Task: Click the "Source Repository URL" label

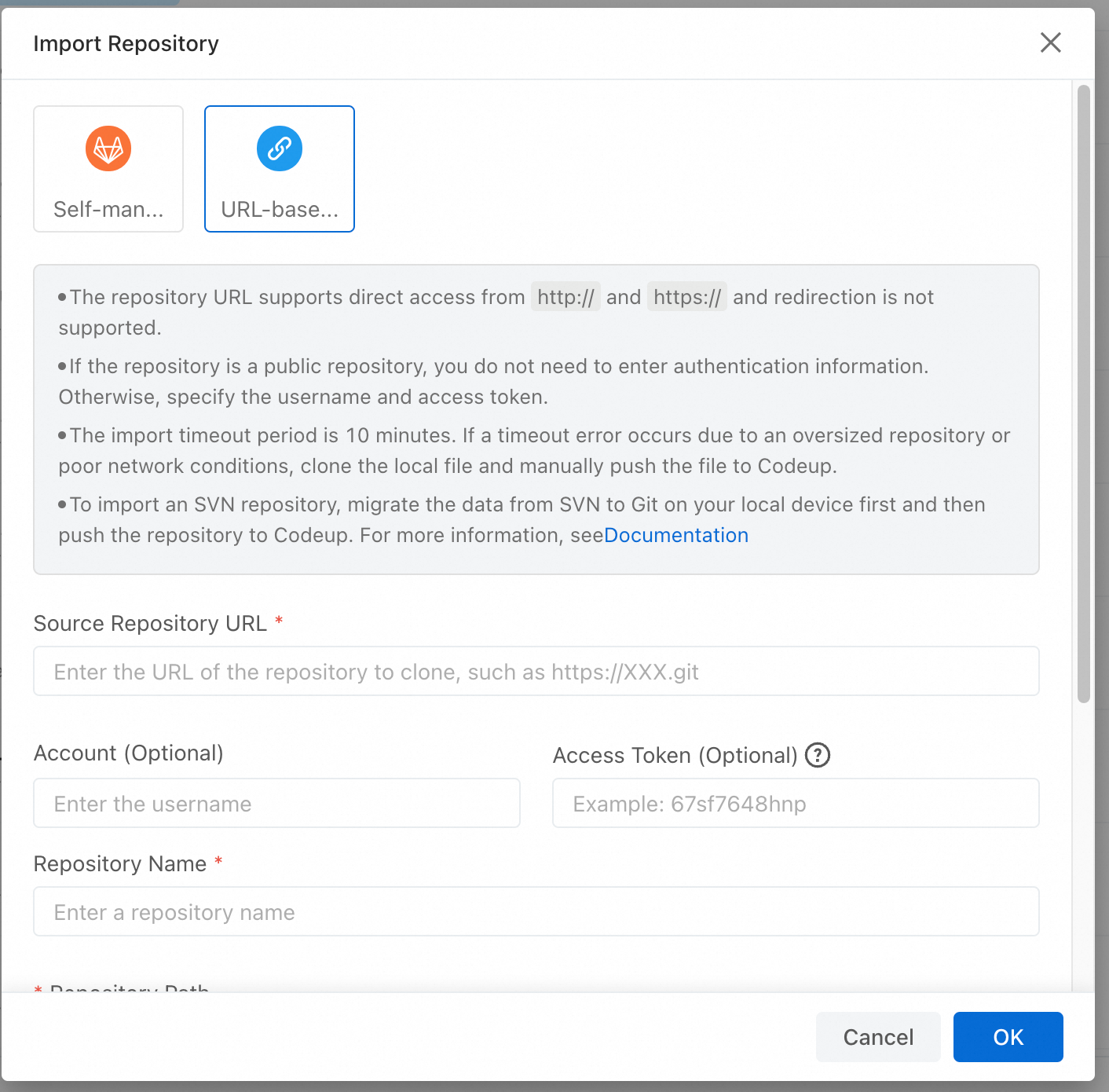Action: pyautogui.click(x=150, y=624)
